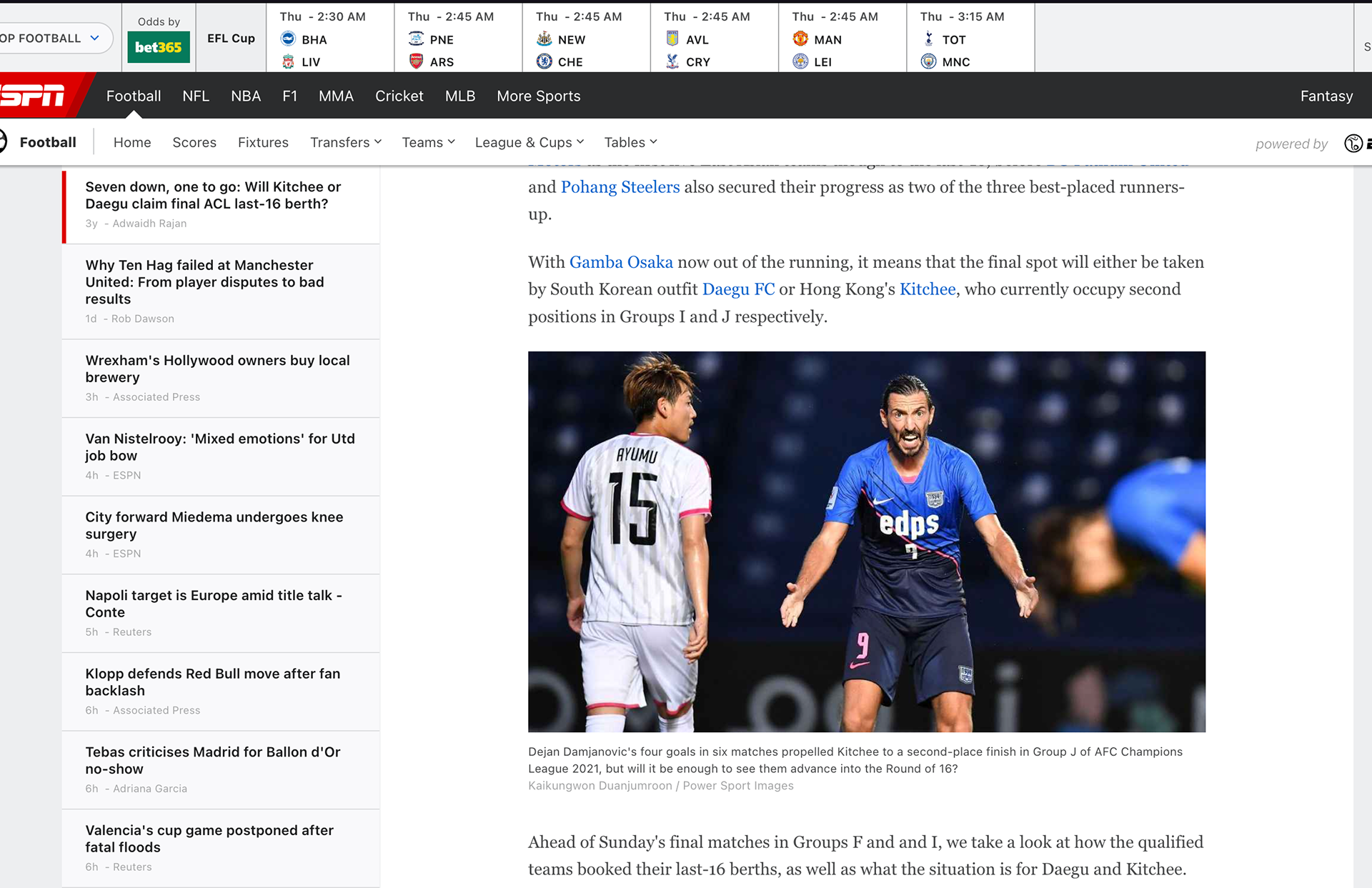Follow the Gamba Osaka link
The width and height of the screenshot is (1372, 888).
tap(620, 262)
